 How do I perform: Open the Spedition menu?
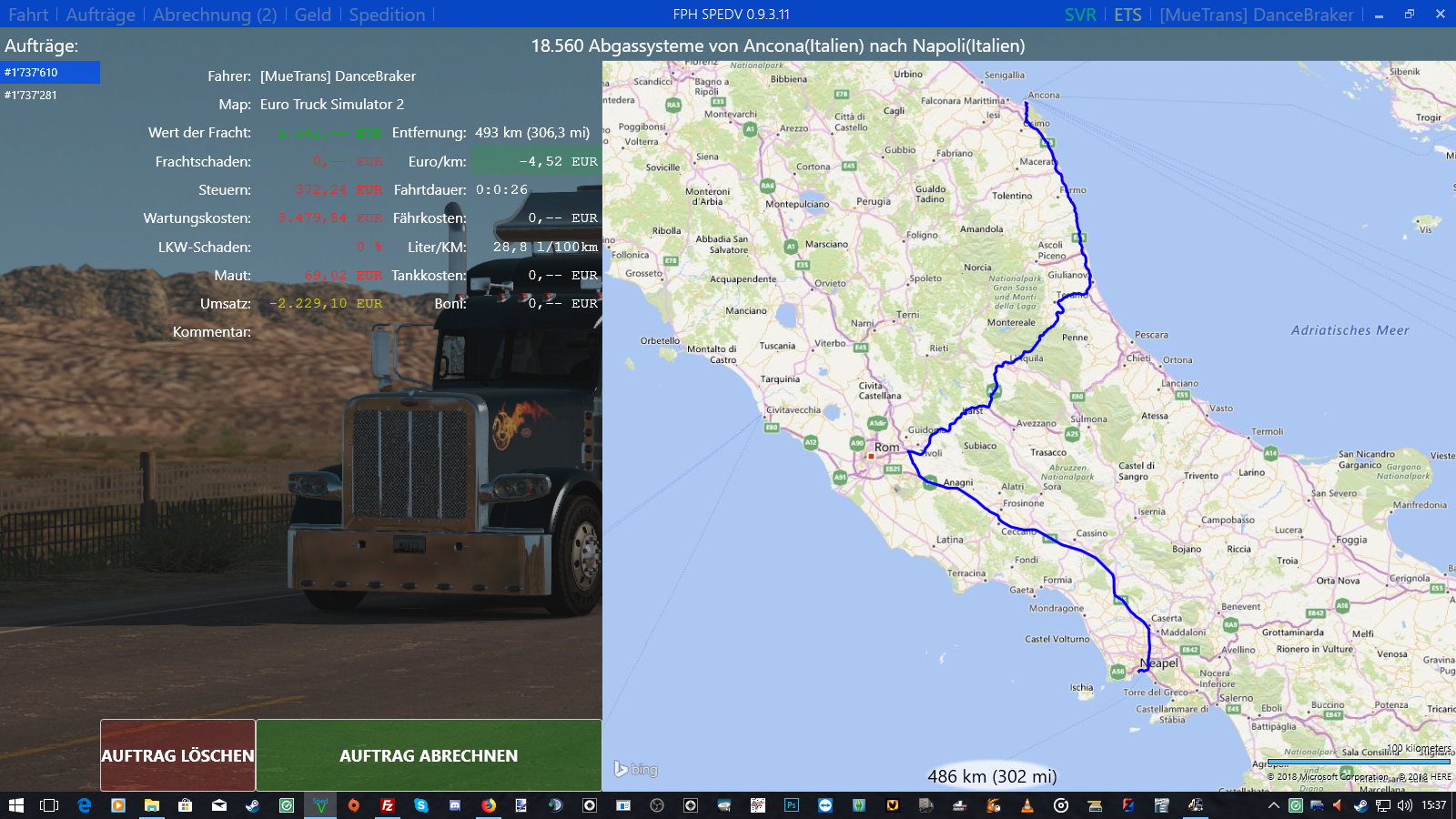[x=387, y=15]
